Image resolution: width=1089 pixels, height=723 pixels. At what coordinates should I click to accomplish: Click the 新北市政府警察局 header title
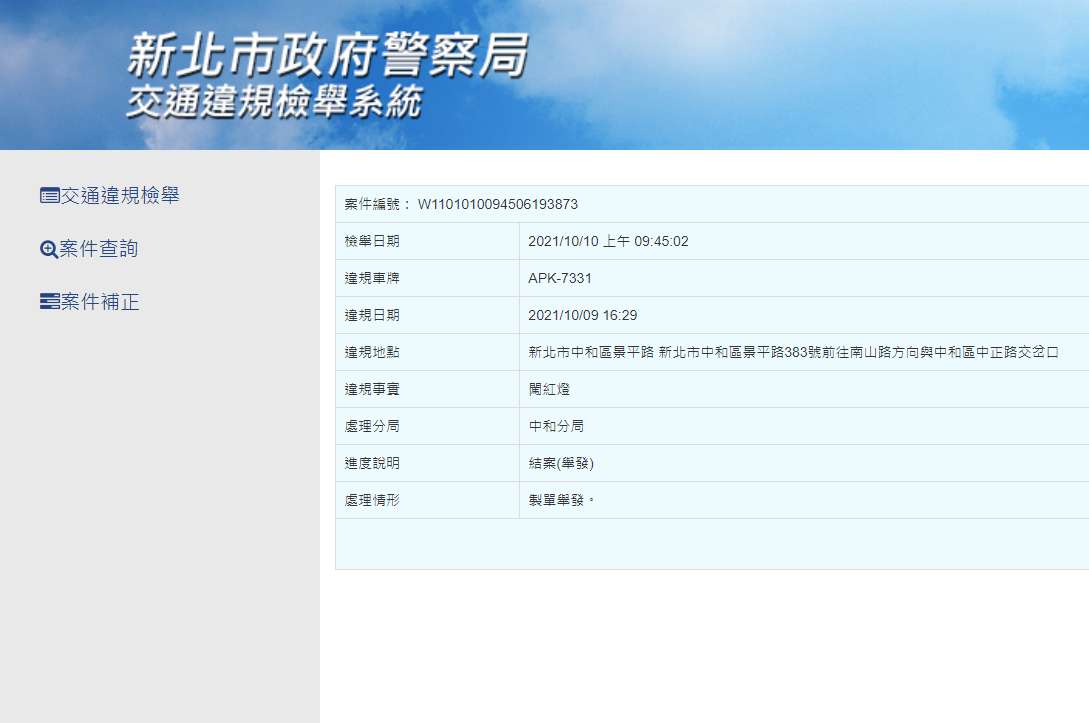pos(327,55)
